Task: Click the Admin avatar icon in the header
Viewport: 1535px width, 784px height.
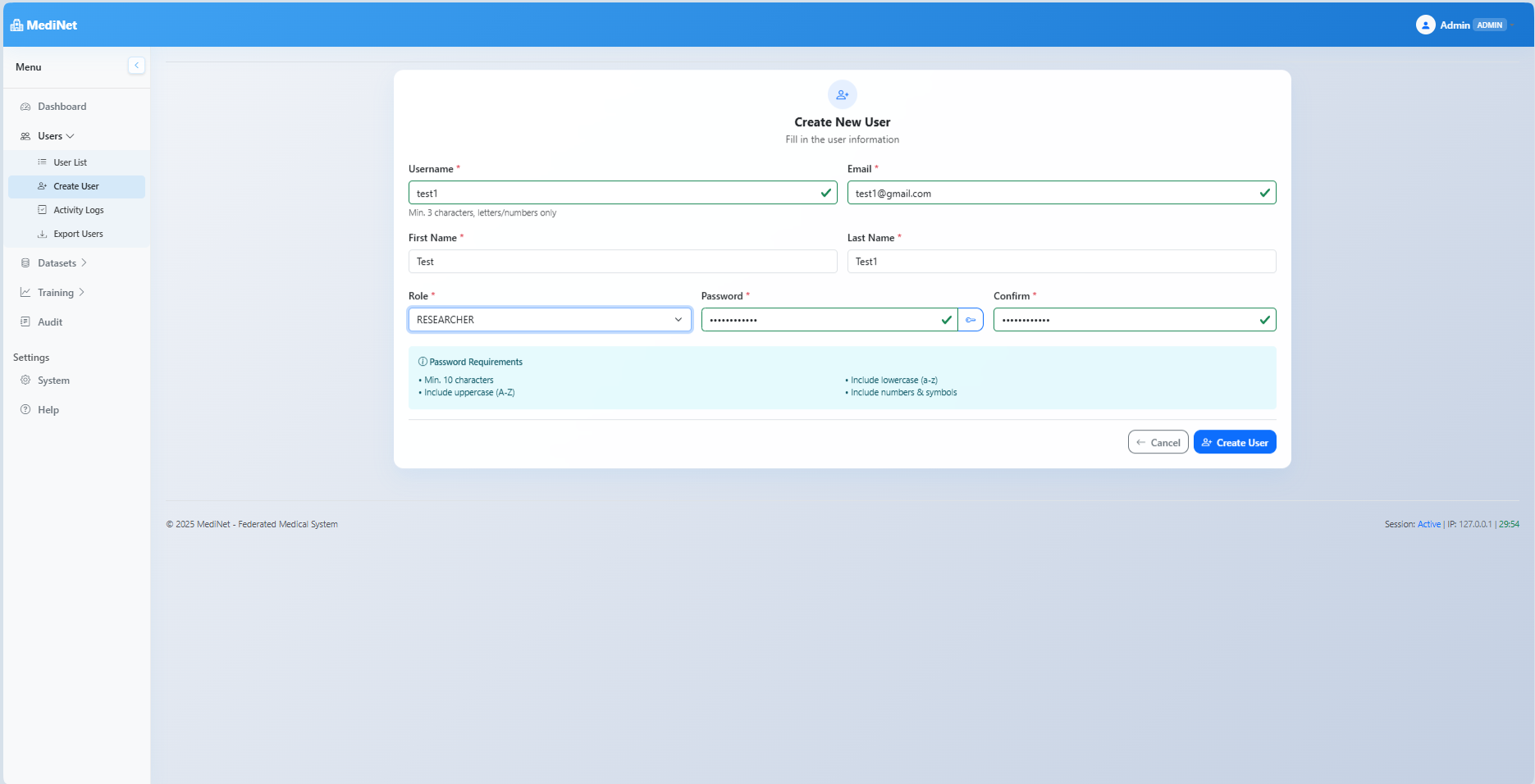Action: (1425, 24)
